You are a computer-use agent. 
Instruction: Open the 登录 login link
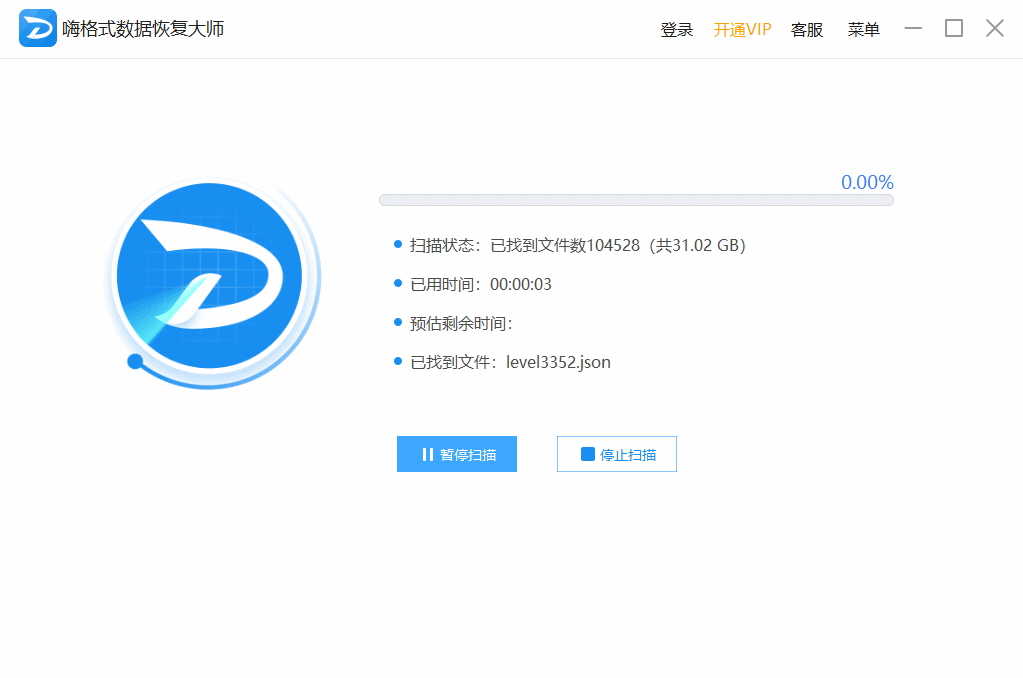click(x=677, y=29)
